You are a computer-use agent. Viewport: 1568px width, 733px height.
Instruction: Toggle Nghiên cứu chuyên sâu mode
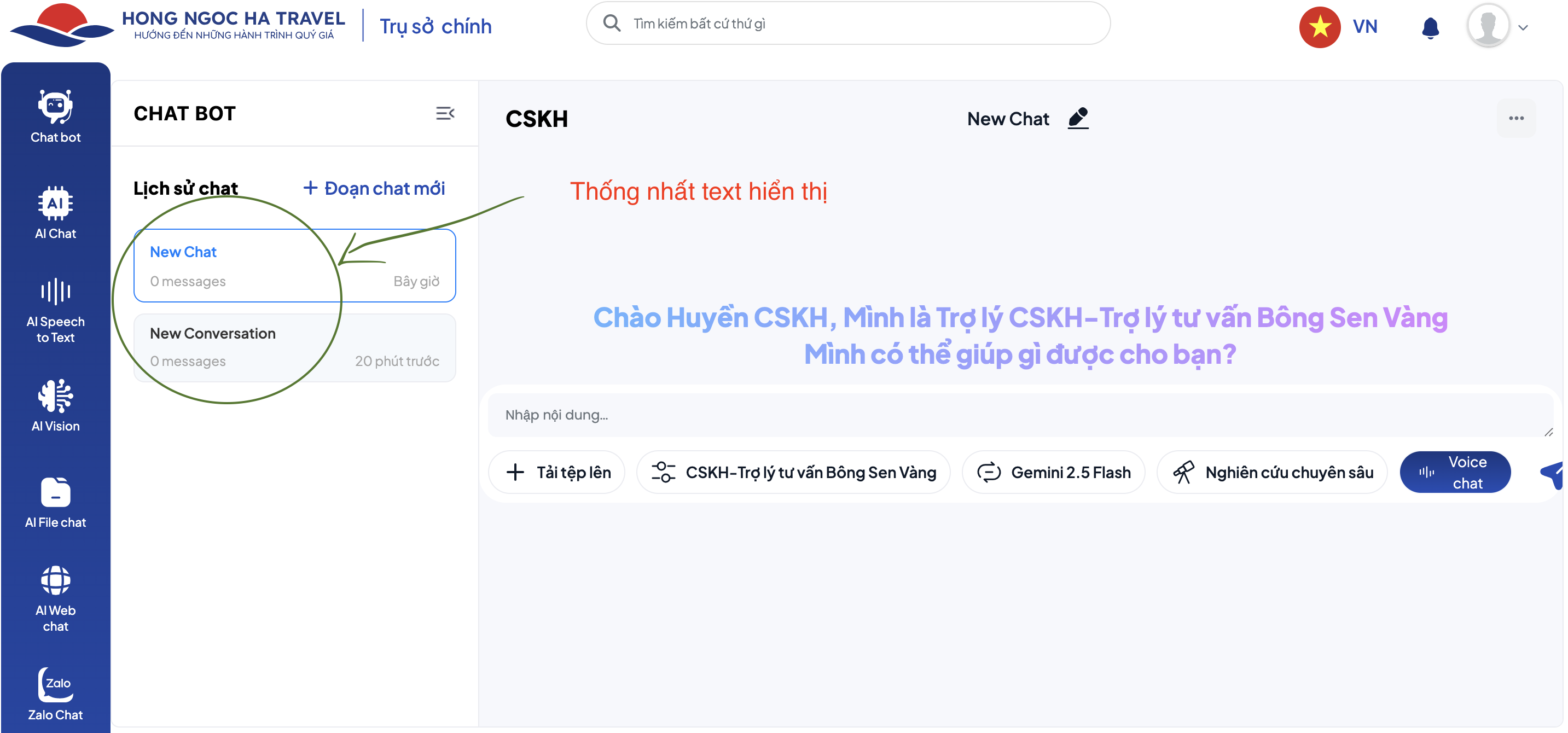(1272, 473)
